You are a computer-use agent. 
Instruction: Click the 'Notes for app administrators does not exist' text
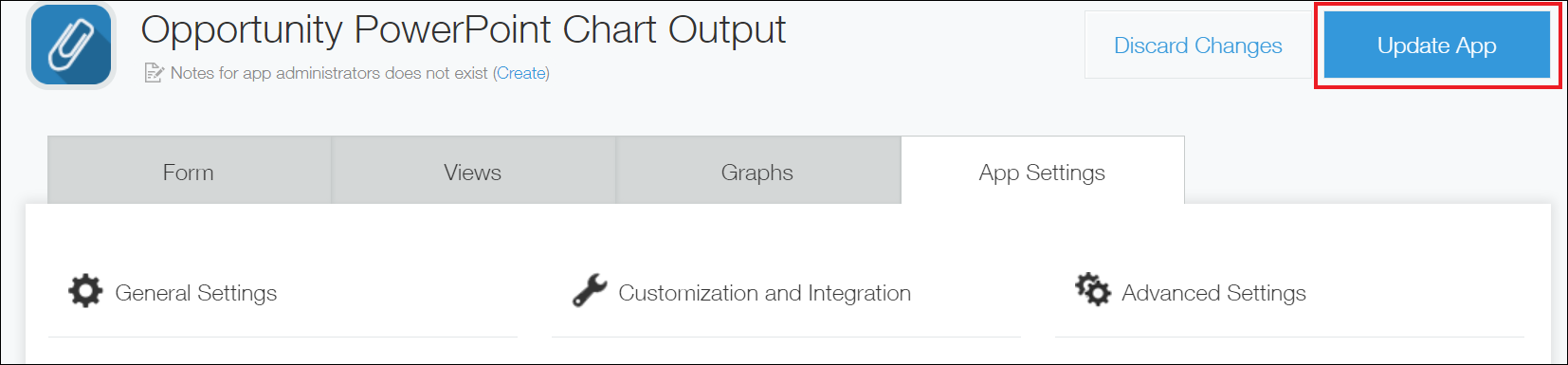(329, 73)
